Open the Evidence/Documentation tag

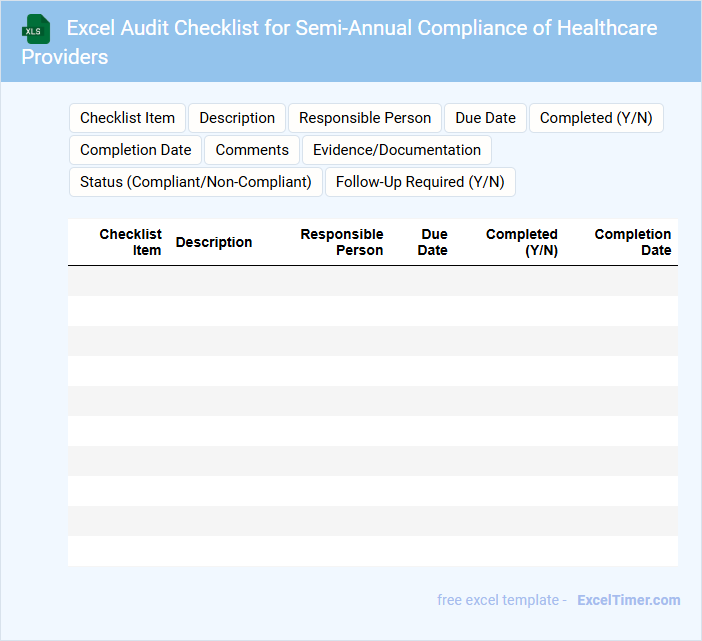[x=397, y=150]
